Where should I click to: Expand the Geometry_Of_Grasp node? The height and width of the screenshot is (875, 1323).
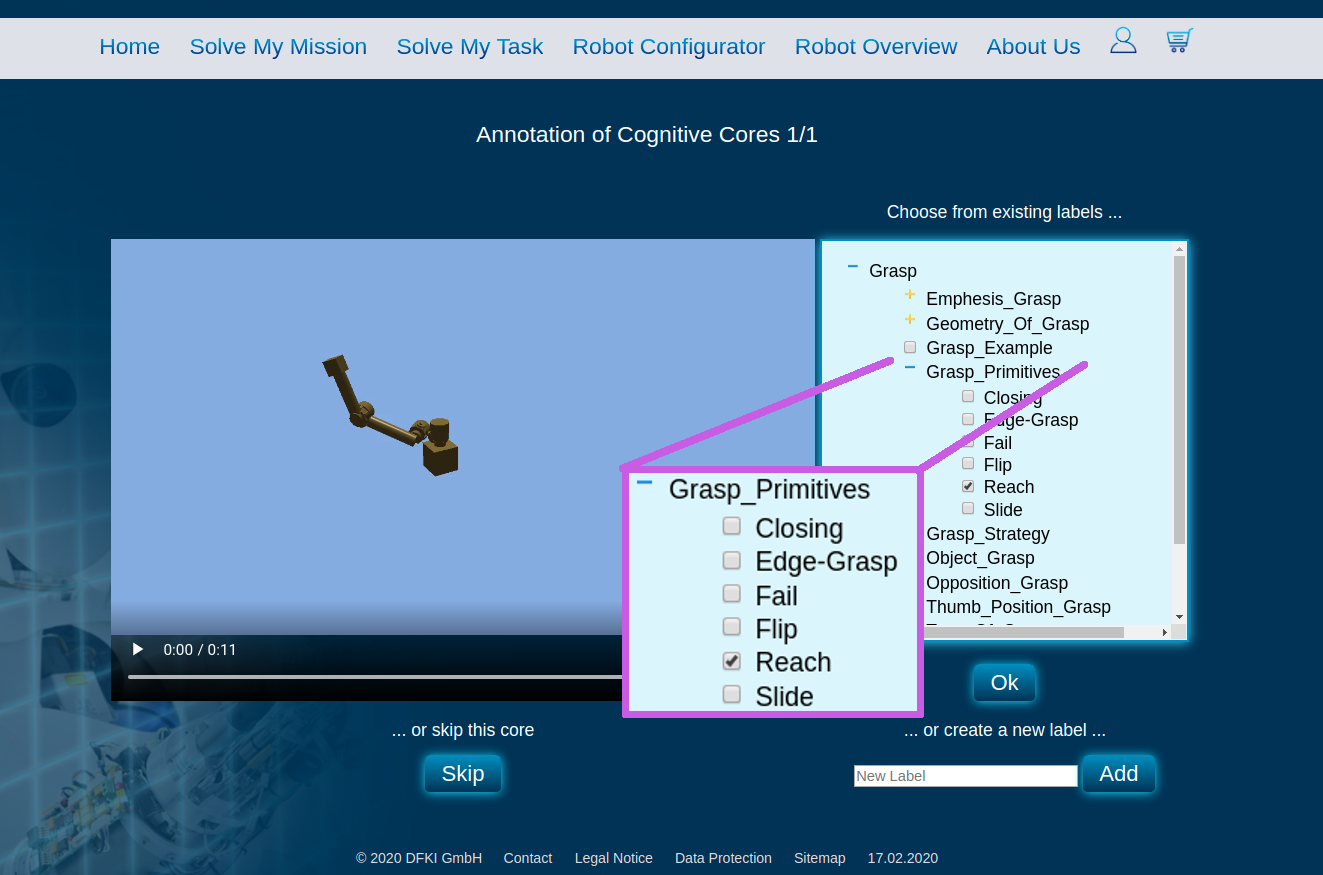pos(910,320)
